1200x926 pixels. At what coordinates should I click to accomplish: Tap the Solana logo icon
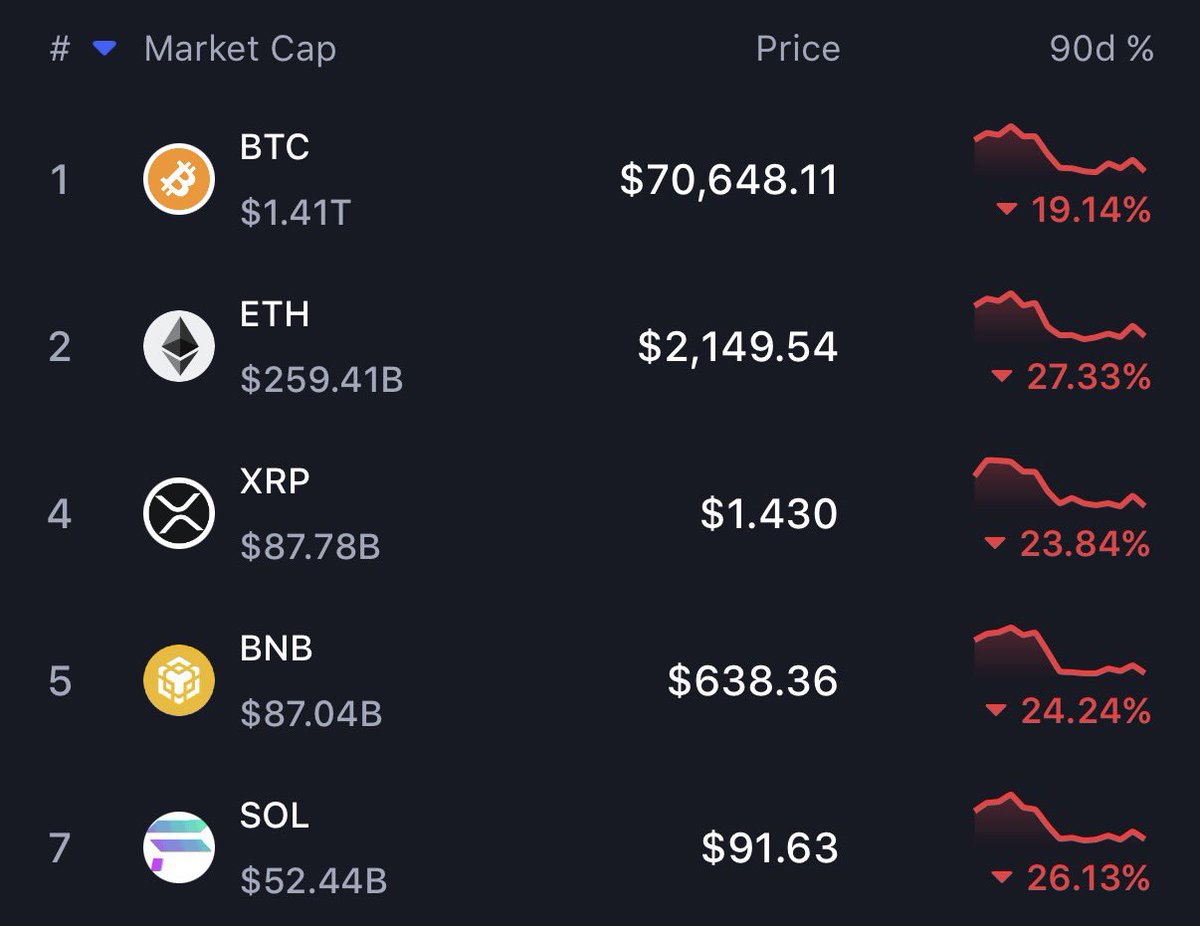click(x=179, y=847)
